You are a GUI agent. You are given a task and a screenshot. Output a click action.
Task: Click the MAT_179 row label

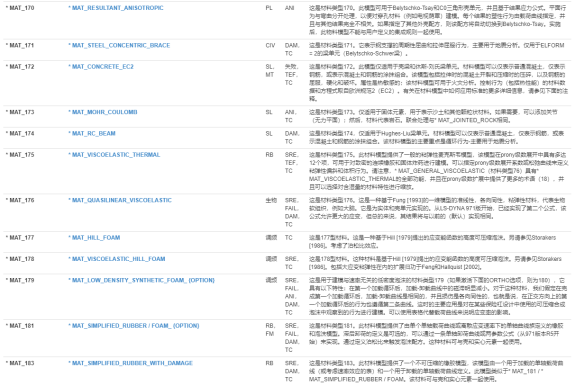point(20,280)
